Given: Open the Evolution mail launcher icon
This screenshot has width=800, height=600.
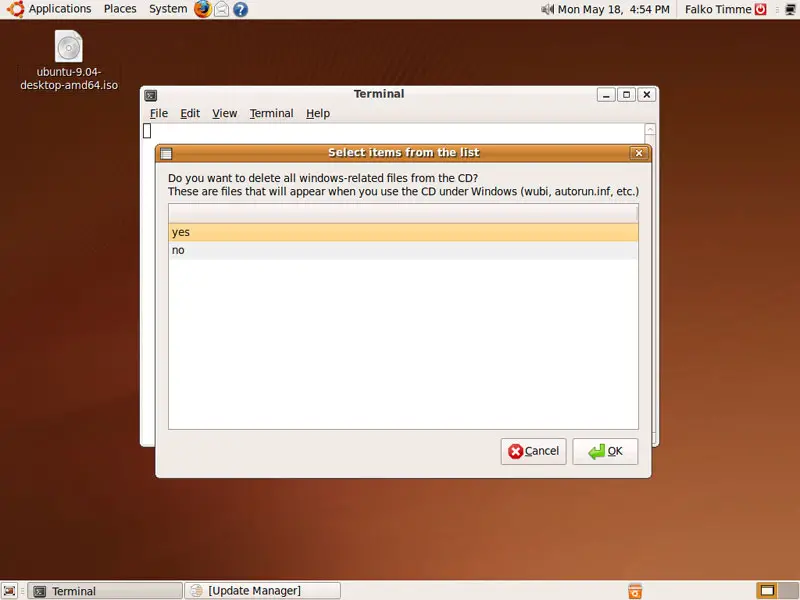Looking at the screenshot, I should click(221, 9).
